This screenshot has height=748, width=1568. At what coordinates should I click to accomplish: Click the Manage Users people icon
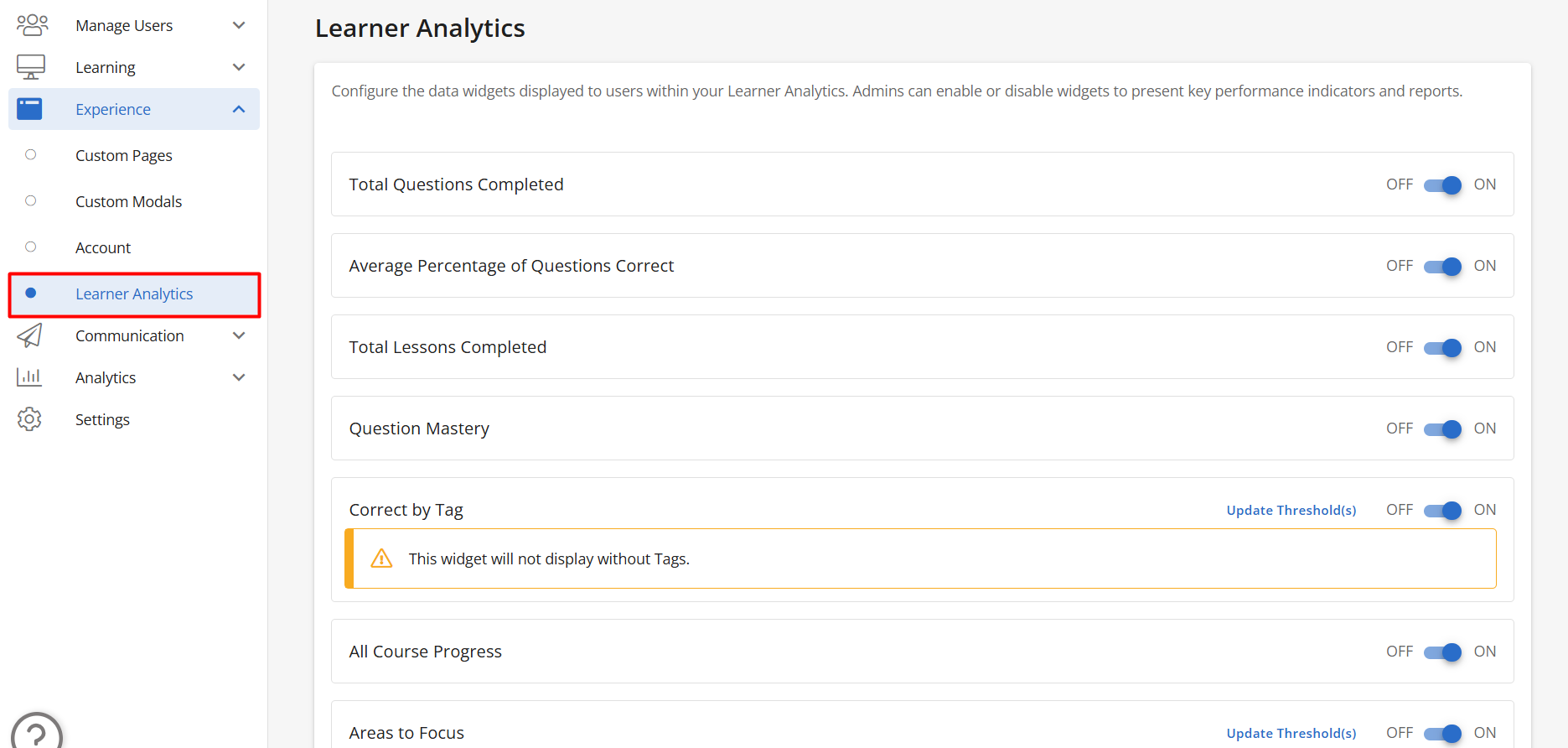(32, 25)
